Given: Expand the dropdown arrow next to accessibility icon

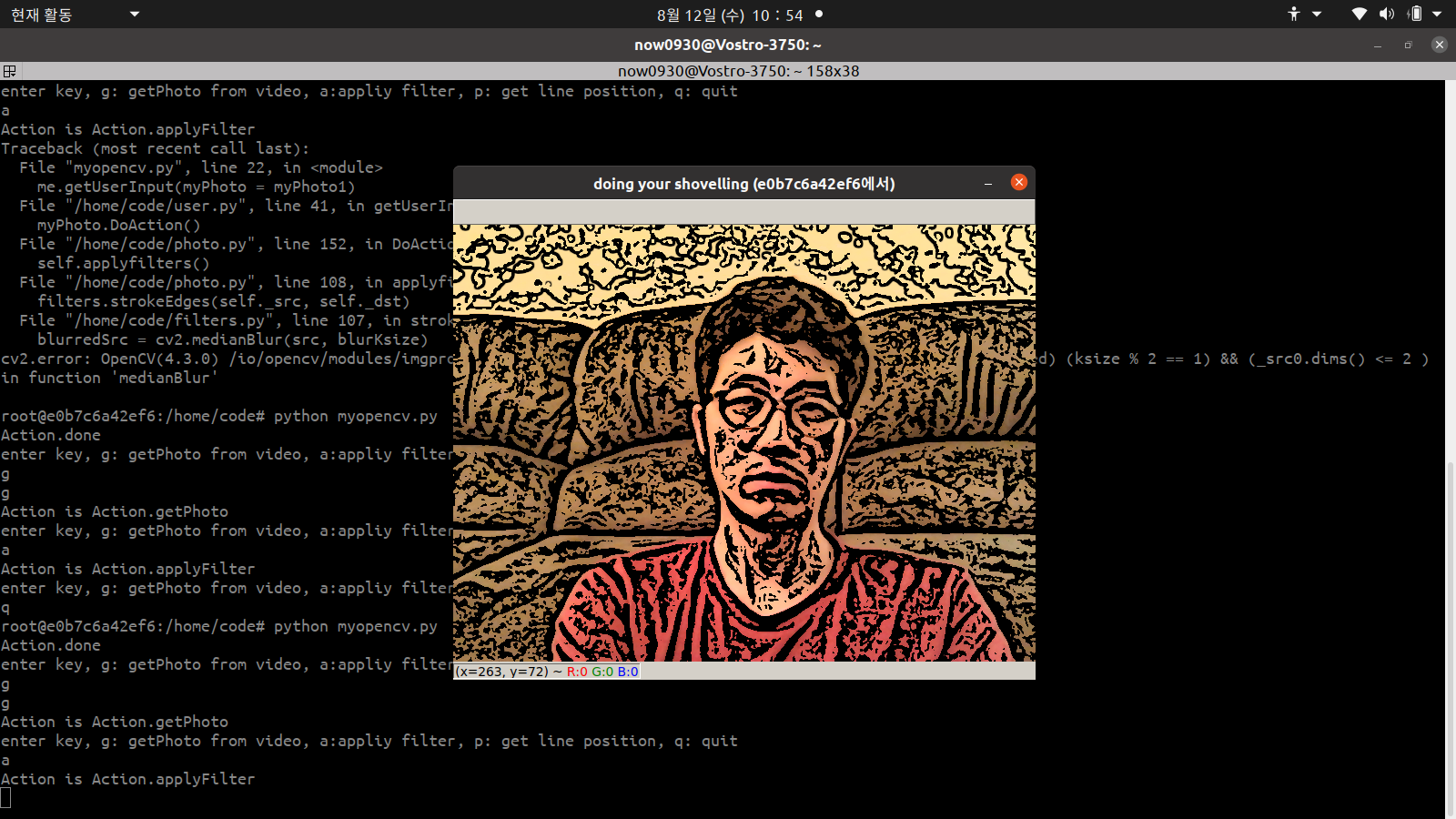Looking at the screenshot, I should coord(1316,14).
